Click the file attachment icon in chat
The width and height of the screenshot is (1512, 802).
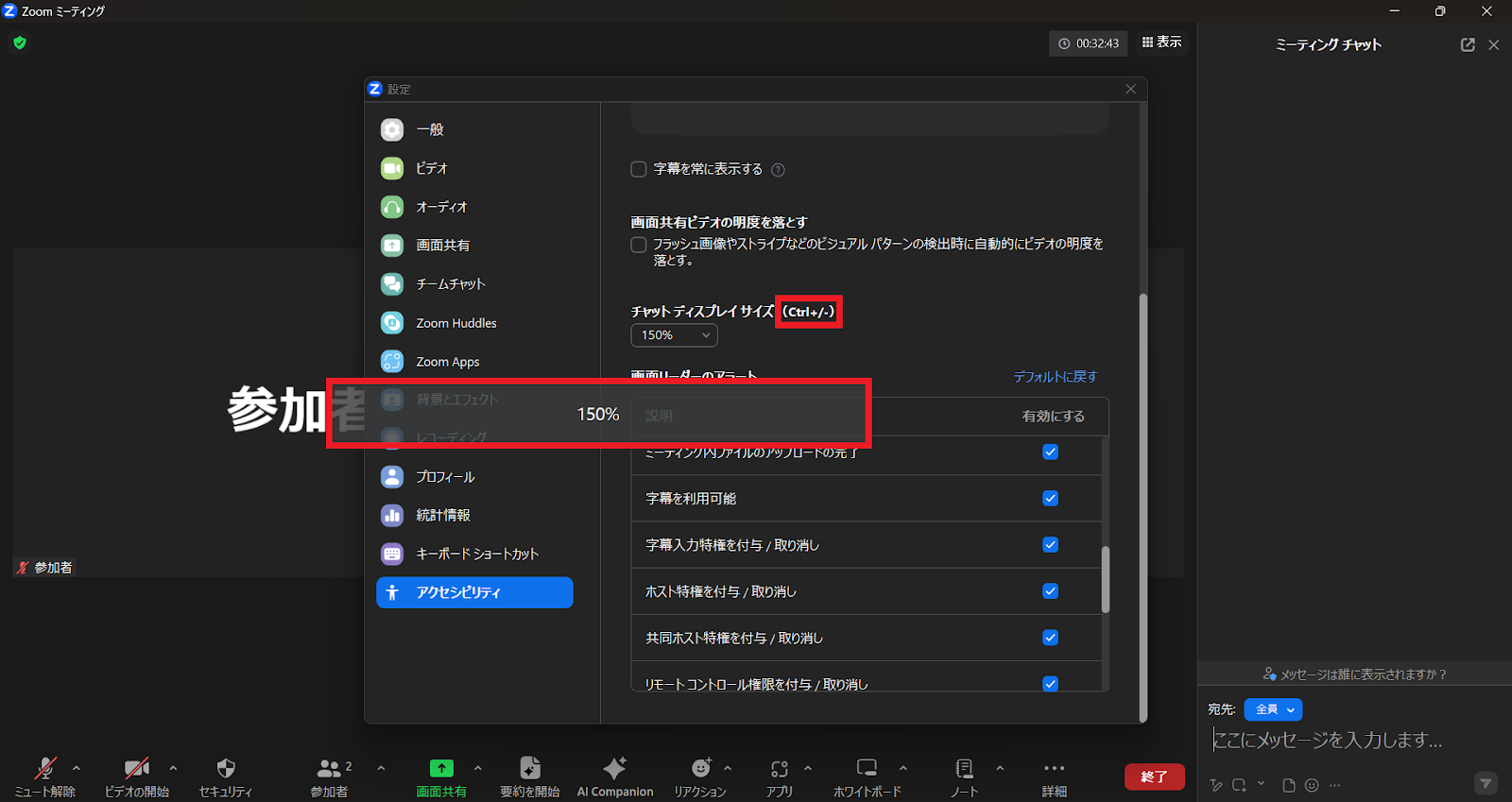coord(1288,785)
